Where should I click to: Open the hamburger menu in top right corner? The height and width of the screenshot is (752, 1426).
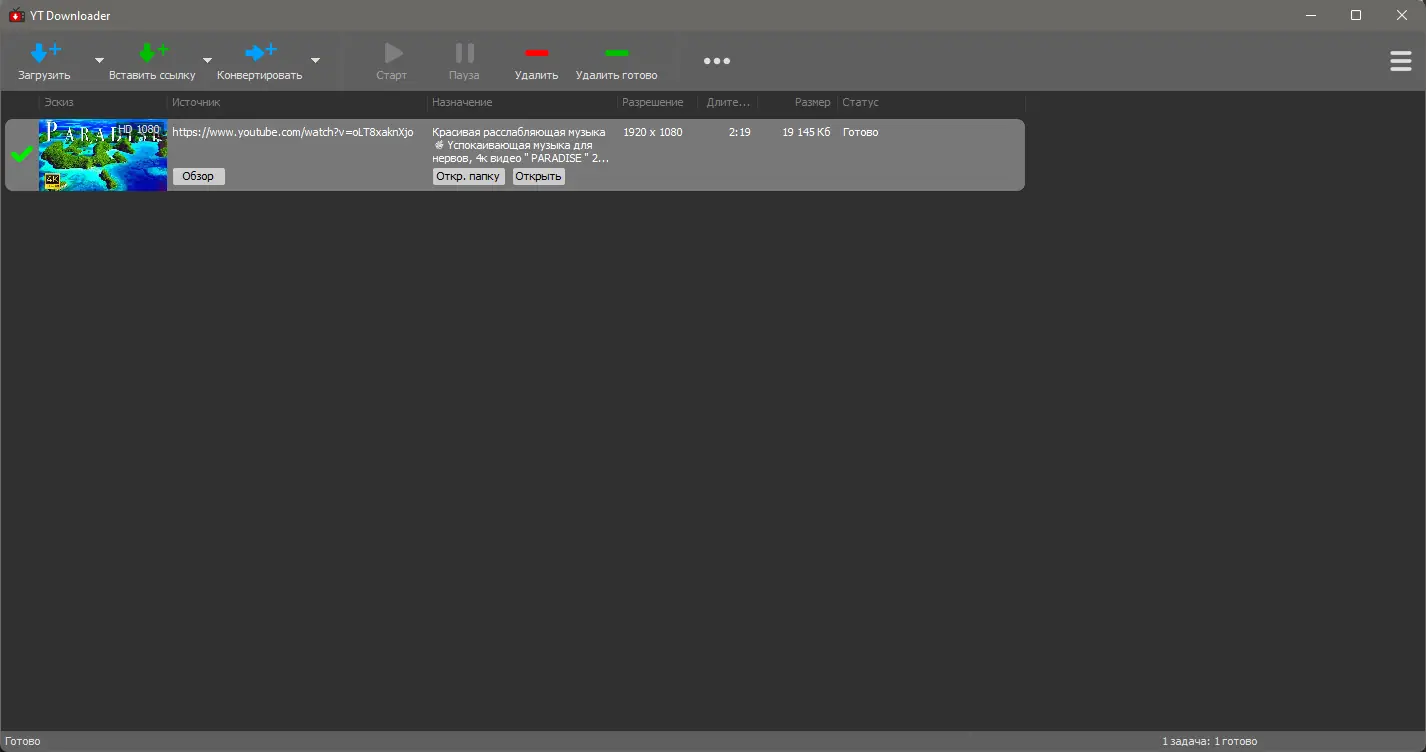pos(1400,60)
